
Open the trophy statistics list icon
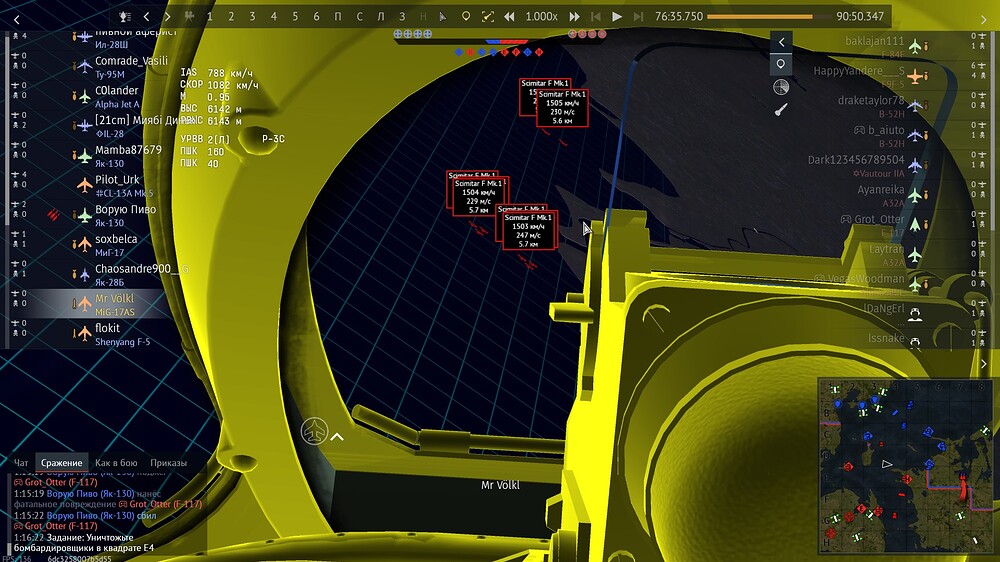[125, 17]
